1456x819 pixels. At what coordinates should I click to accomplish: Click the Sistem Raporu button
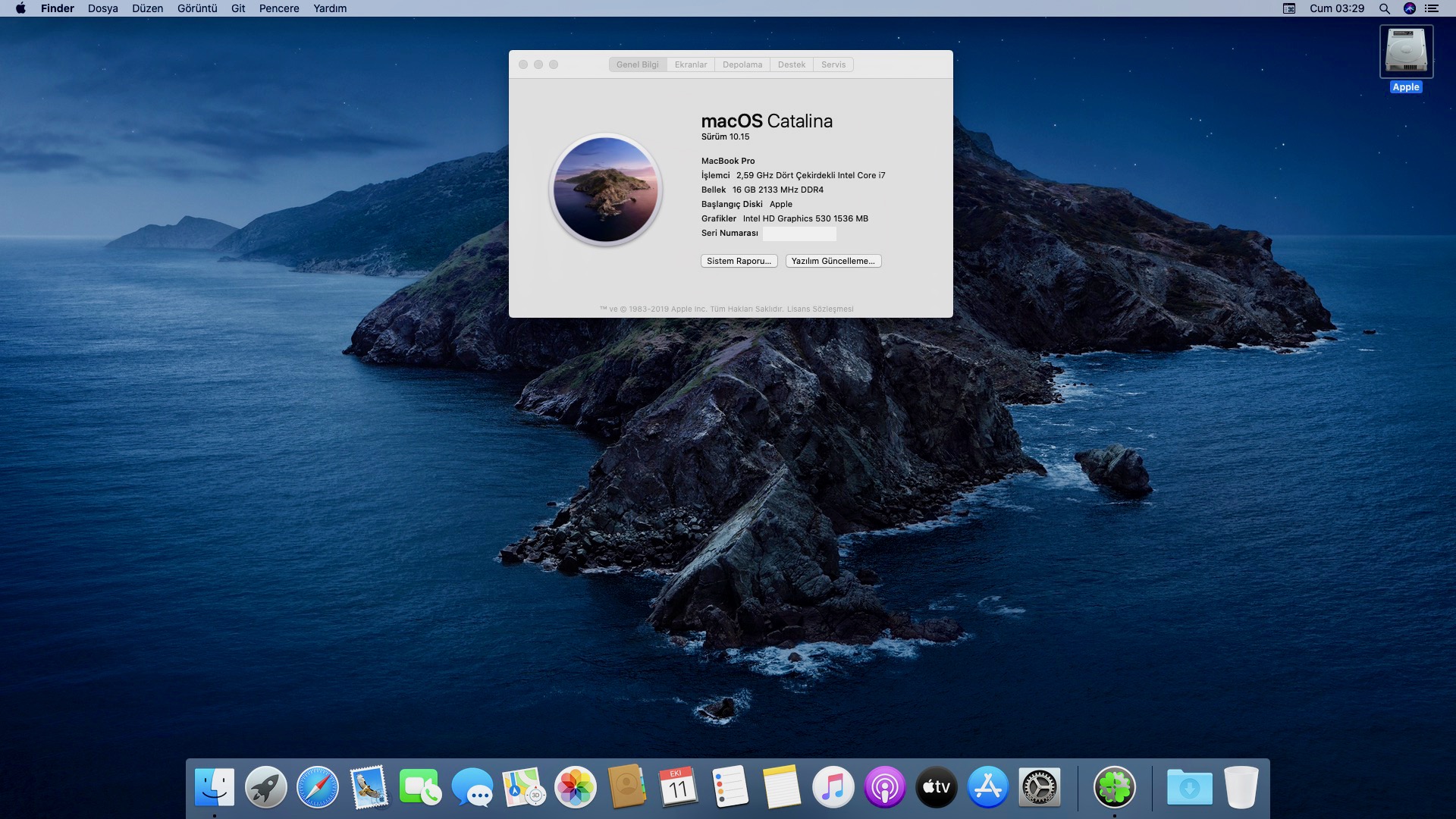coord(739,261)
